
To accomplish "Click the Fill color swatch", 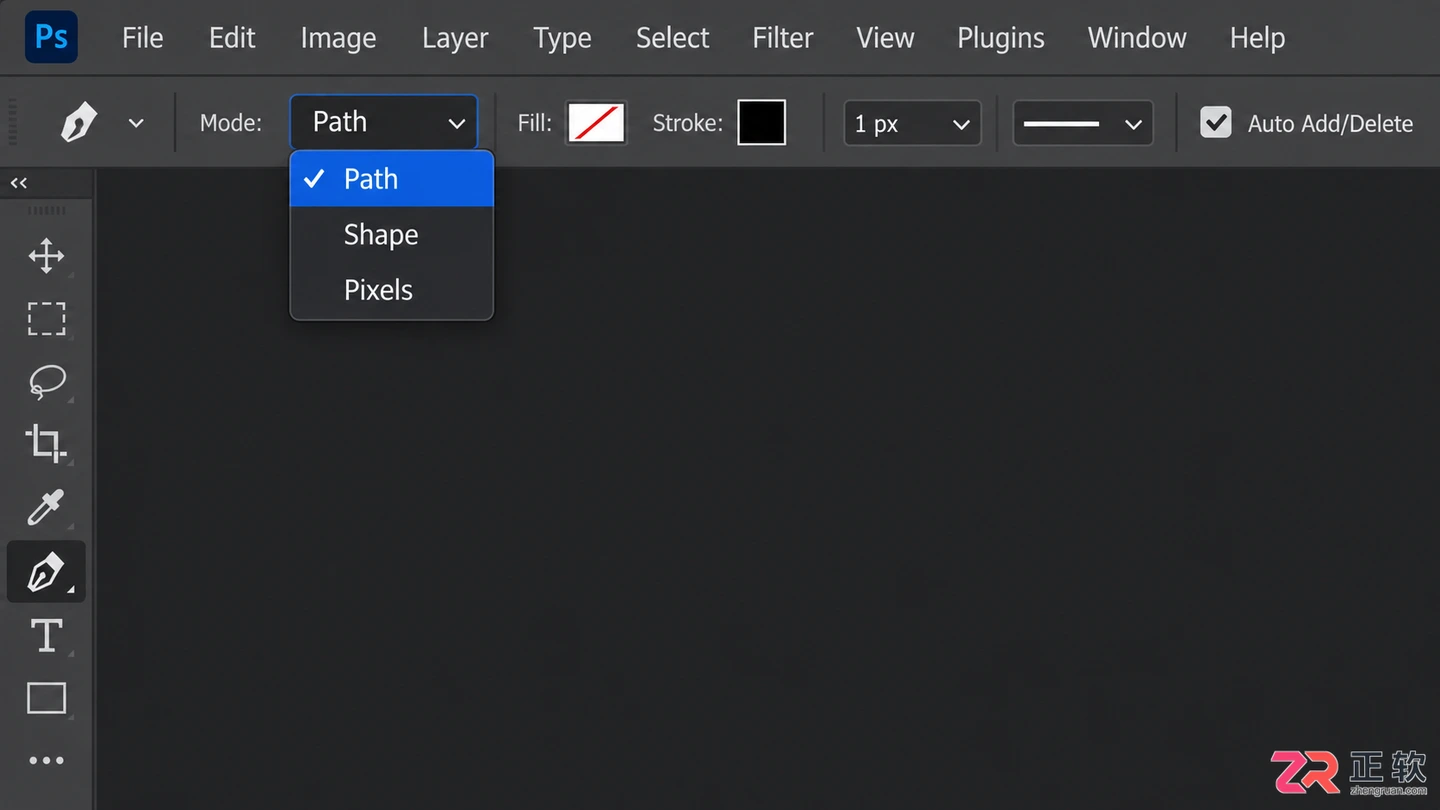I will 596,123.
